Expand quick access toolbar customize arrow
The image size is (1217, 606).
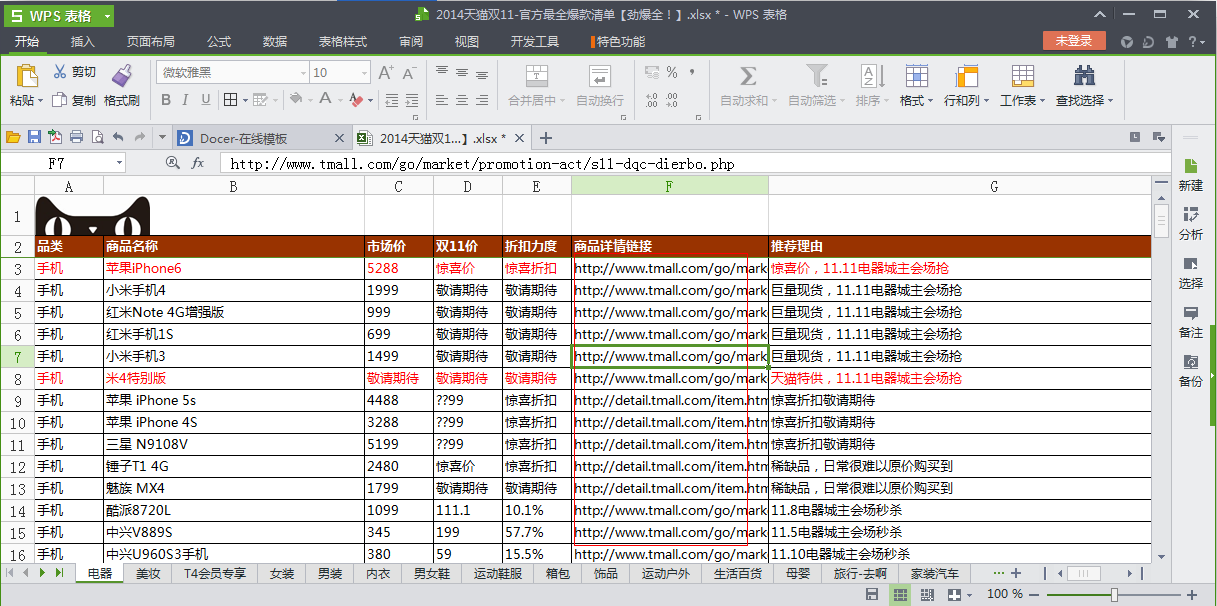pos(160,137)
